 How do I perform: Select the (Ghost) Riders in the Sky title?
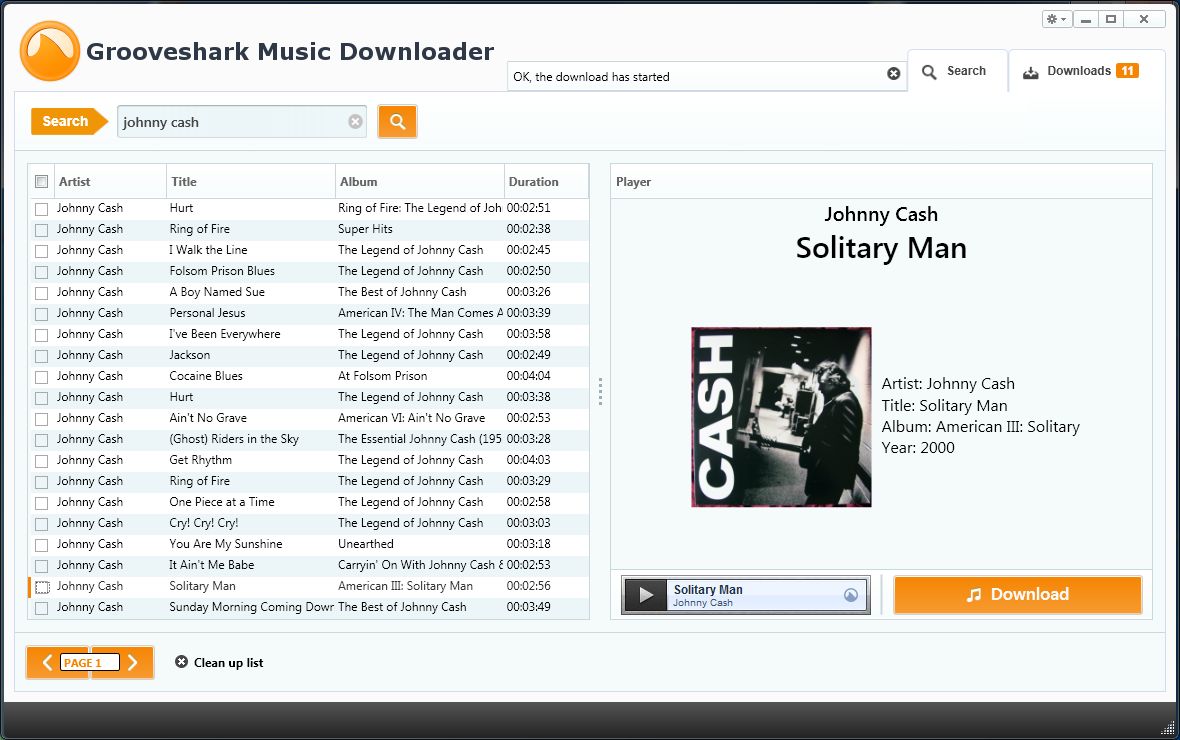[234, 439]
